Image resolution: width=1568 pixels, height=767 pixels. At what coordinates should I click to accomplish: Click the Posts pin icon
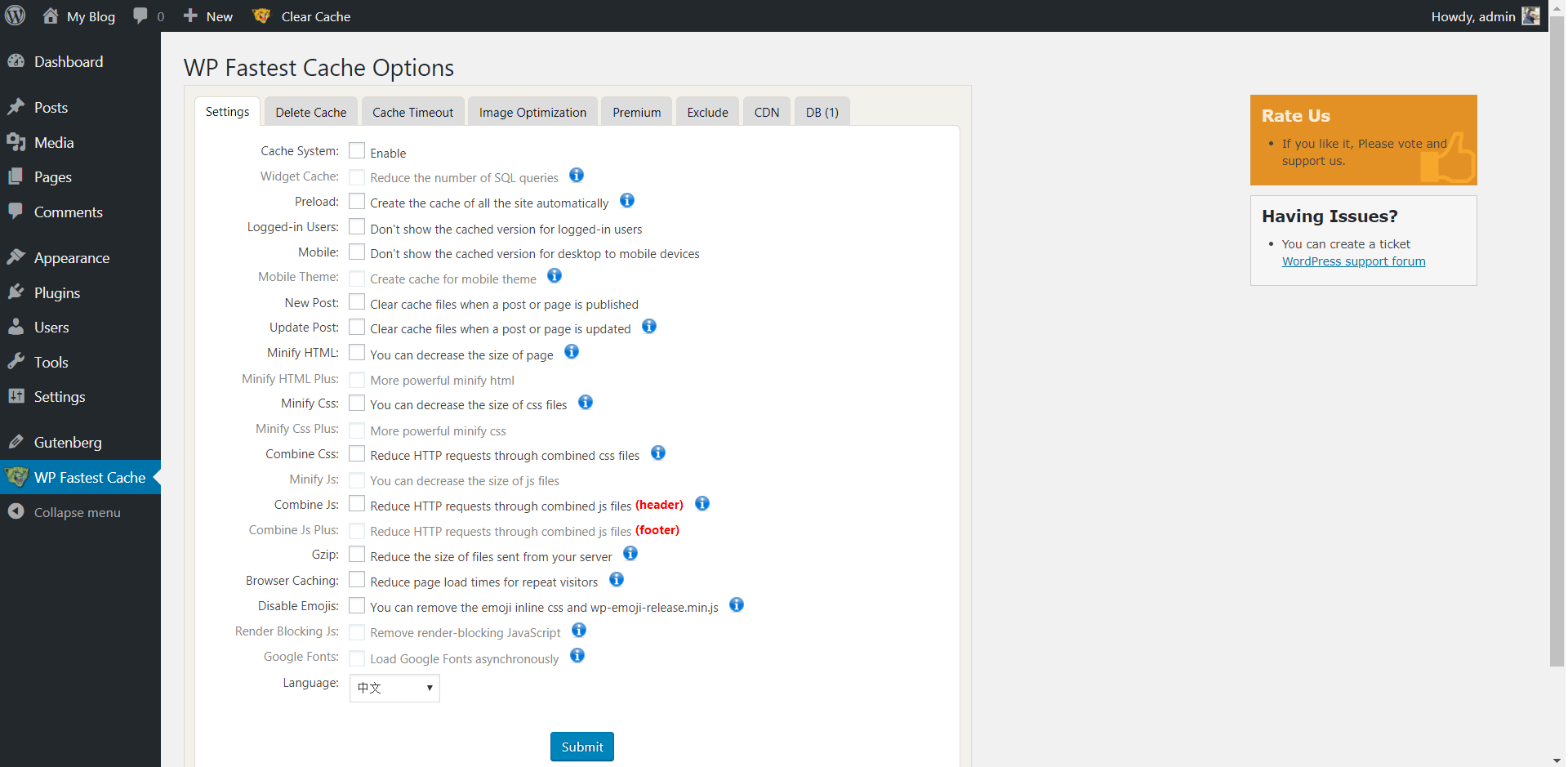tap(16, 107)
